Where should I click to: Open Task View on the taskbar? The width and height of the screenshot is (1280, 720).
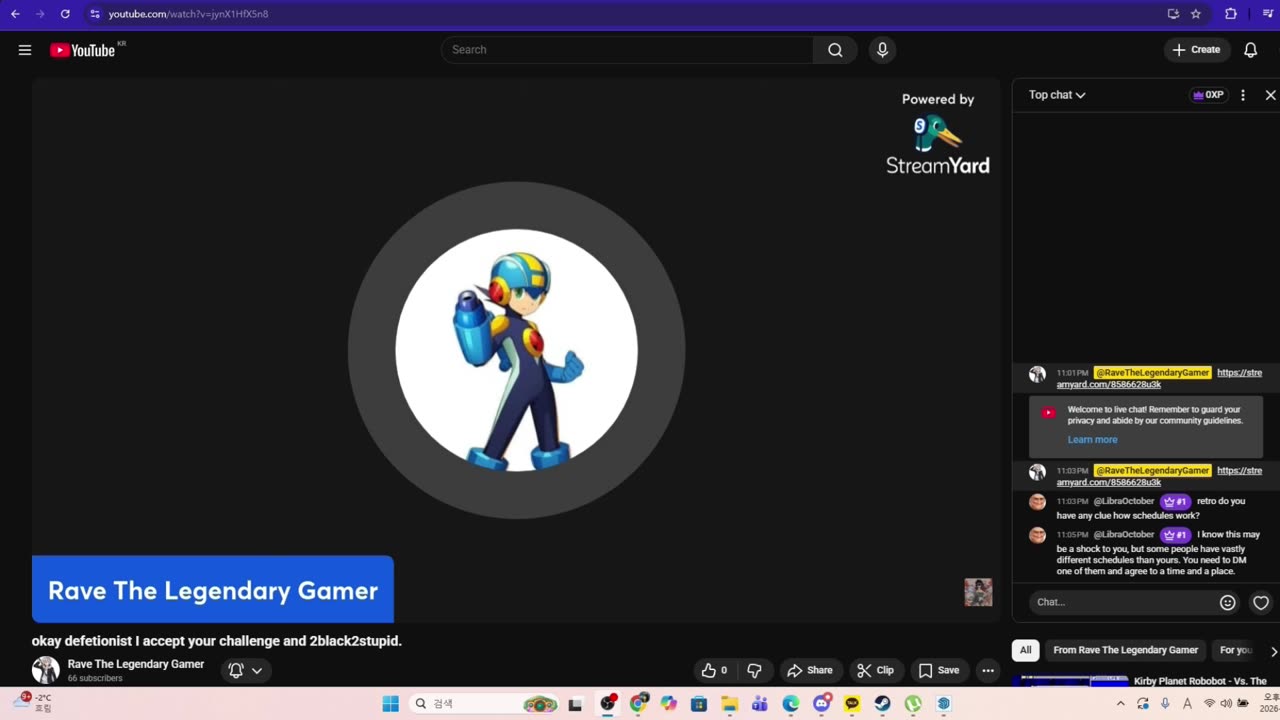tap(575, 704)
